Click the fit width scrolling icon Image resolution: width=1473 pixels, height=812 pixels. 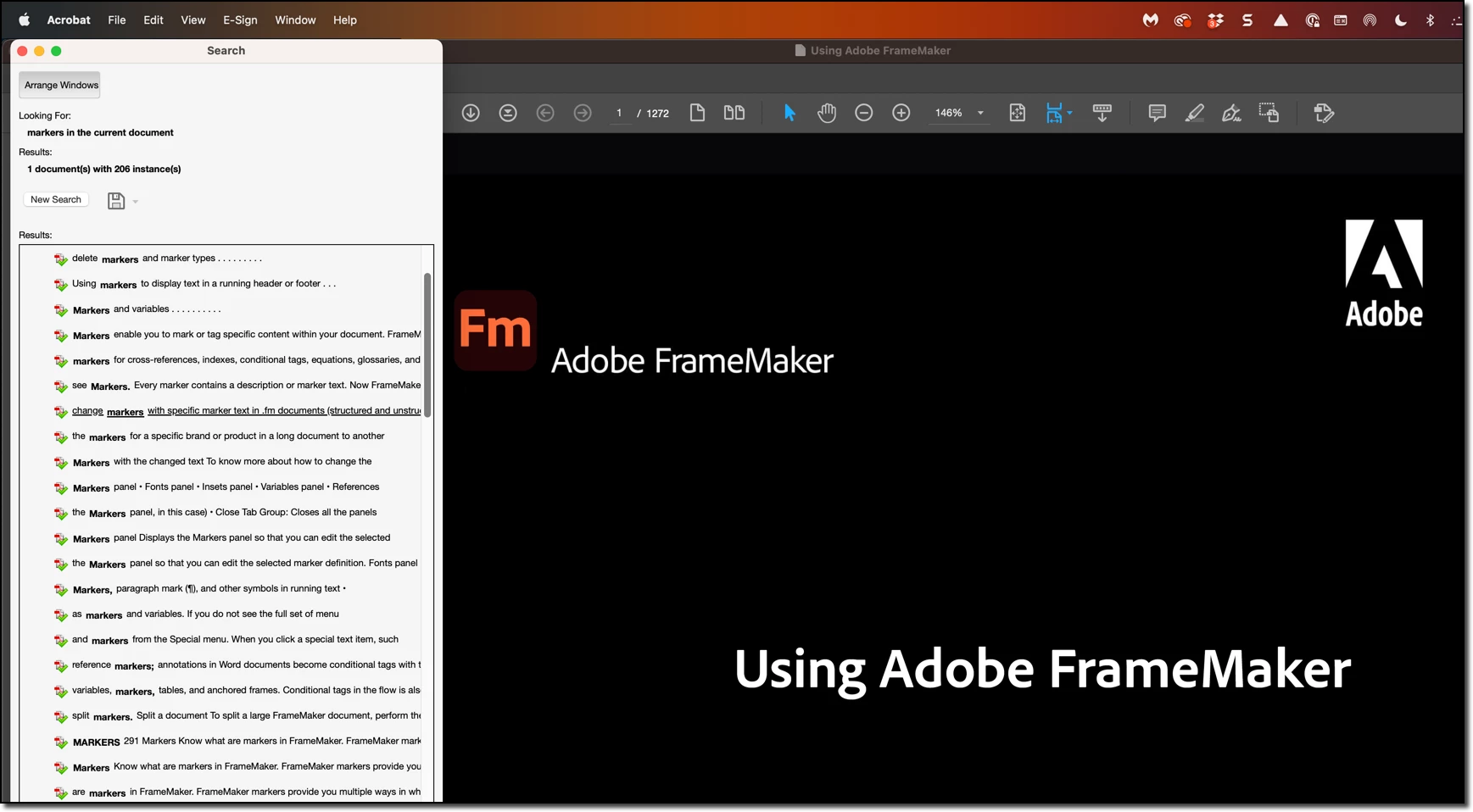click(1054, 113)
